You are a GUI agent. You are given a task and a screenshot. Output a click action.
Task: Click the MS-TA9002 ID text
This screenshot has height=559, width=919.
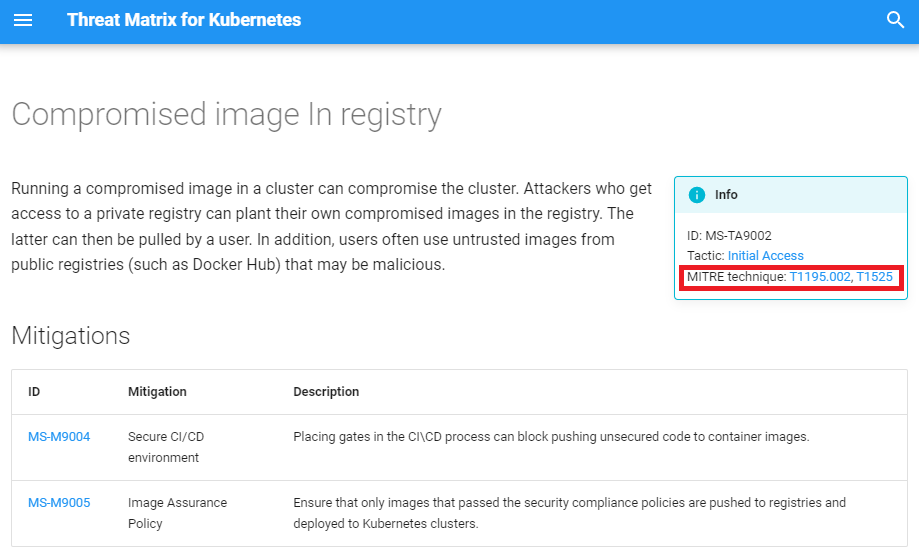click(x=729, y=236)
